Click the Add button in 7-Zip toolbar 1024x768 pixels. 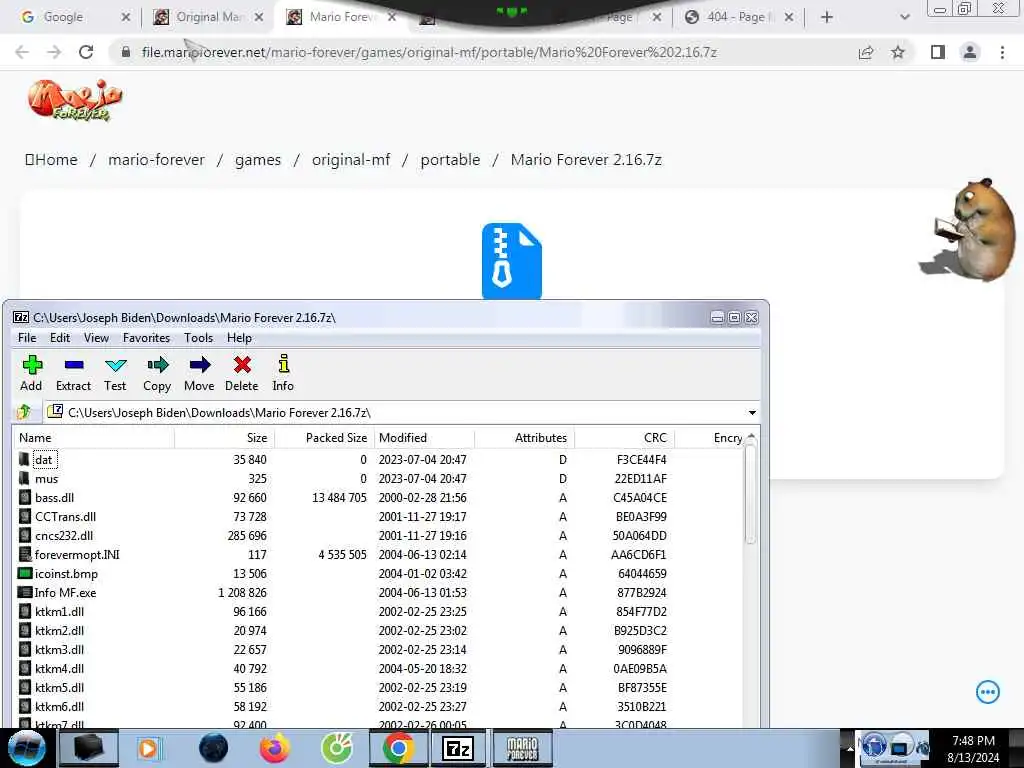pyautogui.click(x=31, y=373)
